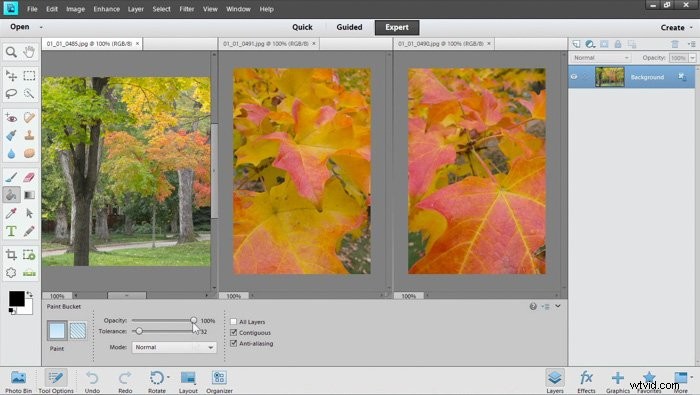Open the Organizer
Image resolution: width=700 pixels, height=395 pixels.
(219, 382)
